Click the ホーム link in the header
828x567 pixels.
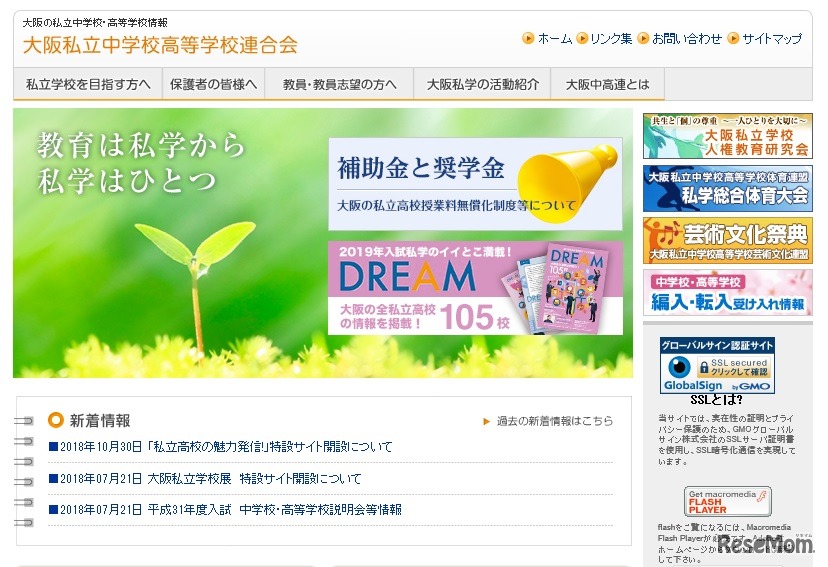click(555, 39)
